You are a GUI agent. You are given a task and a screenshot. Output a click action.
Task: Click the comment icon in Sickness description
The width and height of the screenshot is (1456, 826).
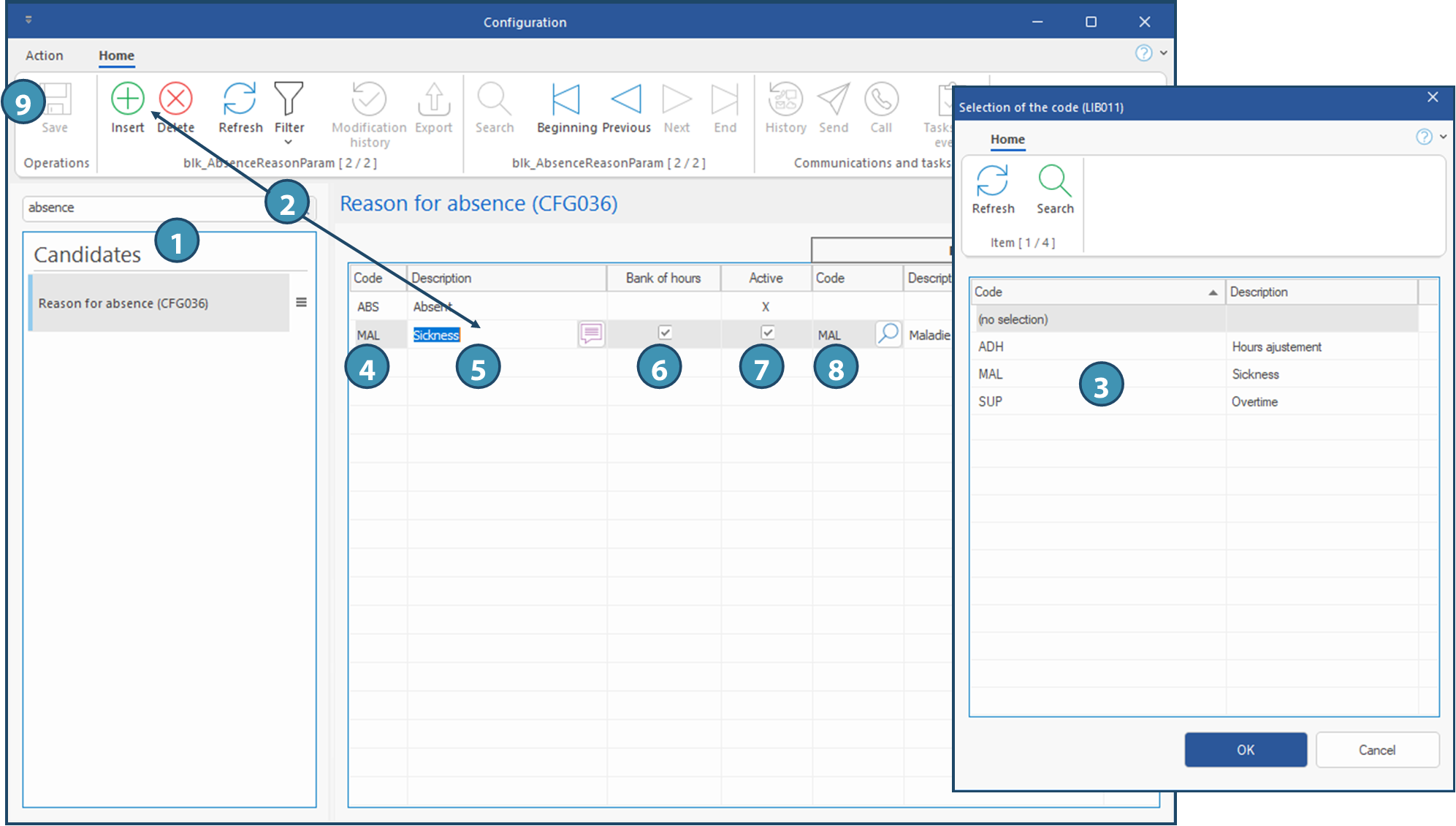click(x=591, y=334)
